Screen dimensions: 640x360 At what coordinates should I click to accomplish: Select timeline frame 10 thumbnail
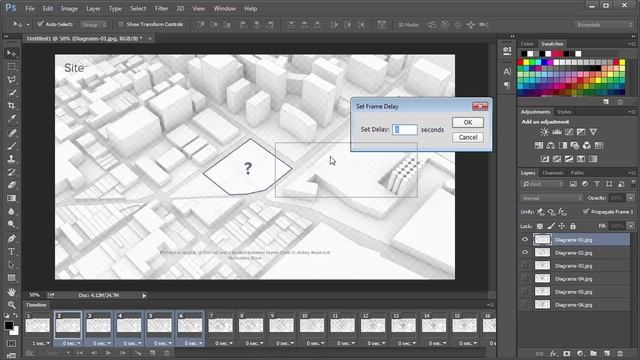tap(311, 325)
